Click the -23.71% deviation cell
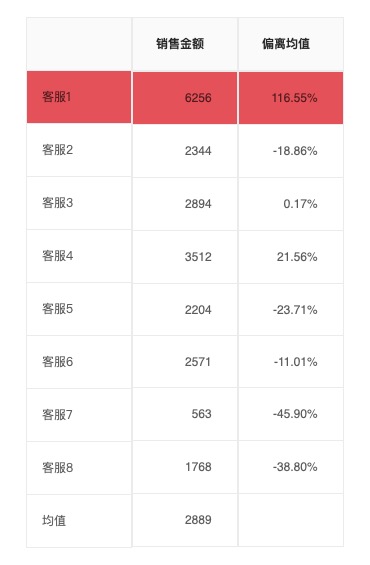 (x=291, y=310)
